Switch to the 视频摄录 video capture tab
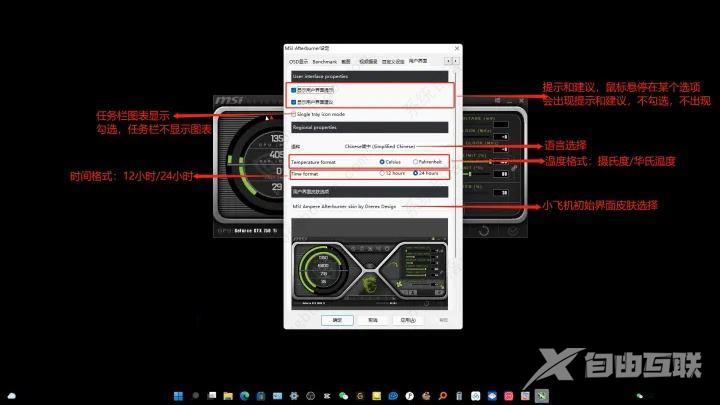This screenshot has height=405, width=720. pyautogui.click(x=368, y=62)
